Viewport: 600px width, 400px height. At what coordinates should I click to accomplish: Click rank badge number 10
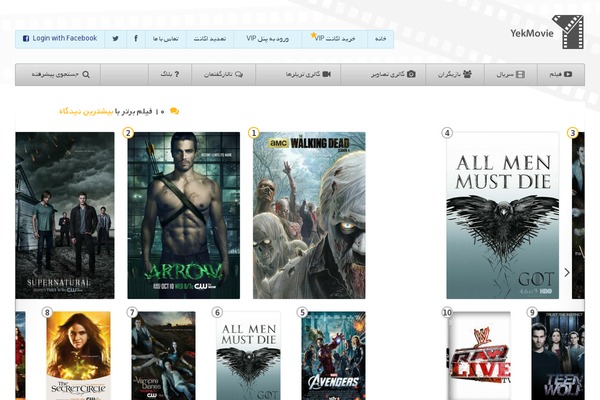(447, 313)
